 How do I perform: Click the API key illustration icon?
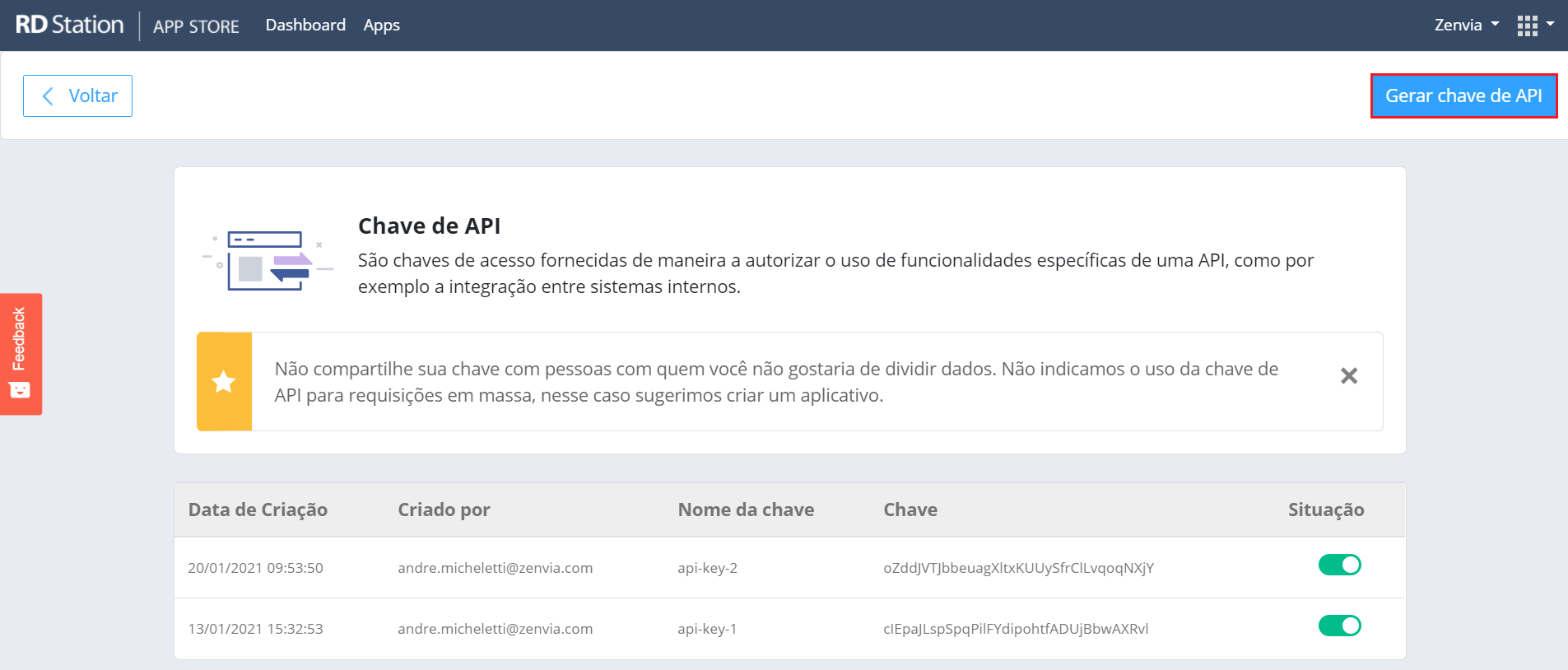[x=268, y=261]
